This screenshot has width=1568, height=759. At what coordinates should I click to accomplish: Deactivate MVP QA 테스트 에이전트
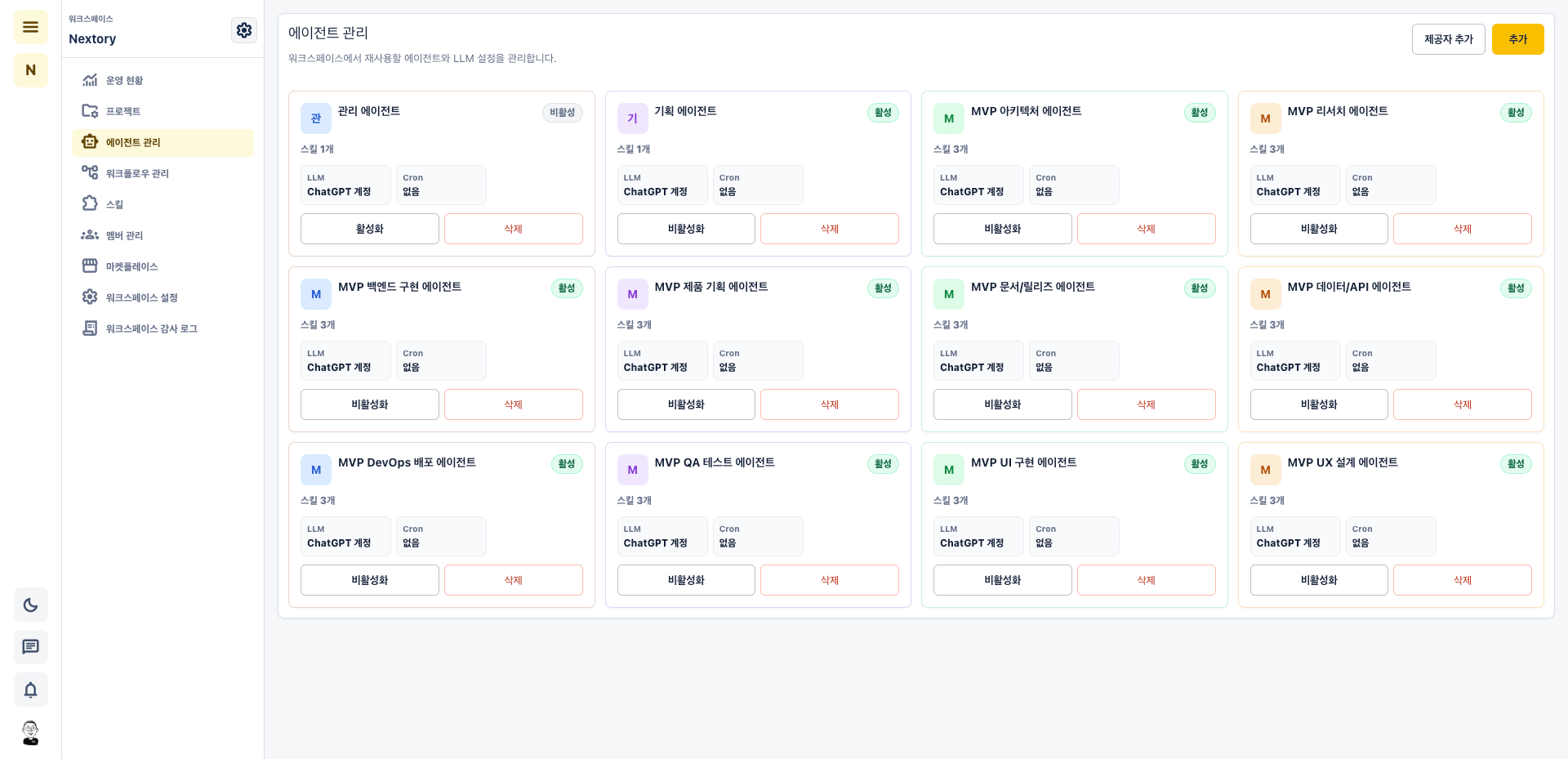coord(686,580)
